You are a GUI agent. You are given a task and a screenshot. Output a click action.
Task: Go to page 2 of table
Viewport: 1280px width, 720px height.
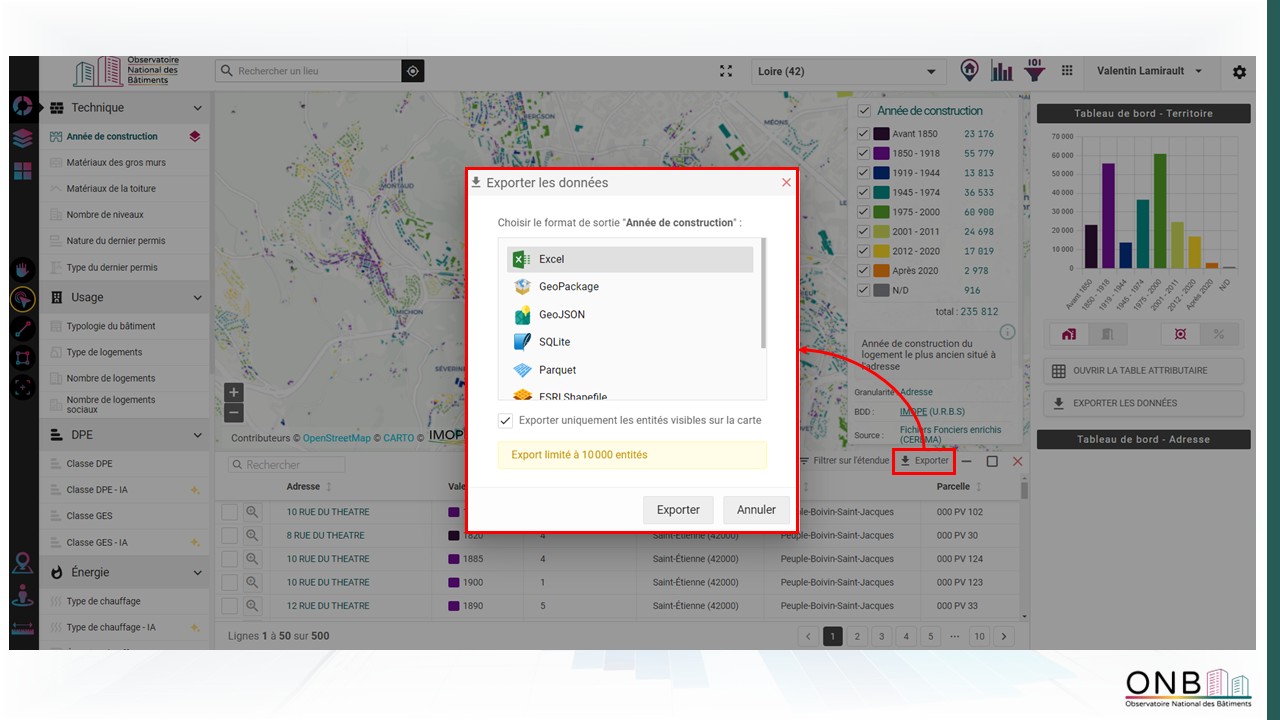pyautogui.click(x=857, y=636)
